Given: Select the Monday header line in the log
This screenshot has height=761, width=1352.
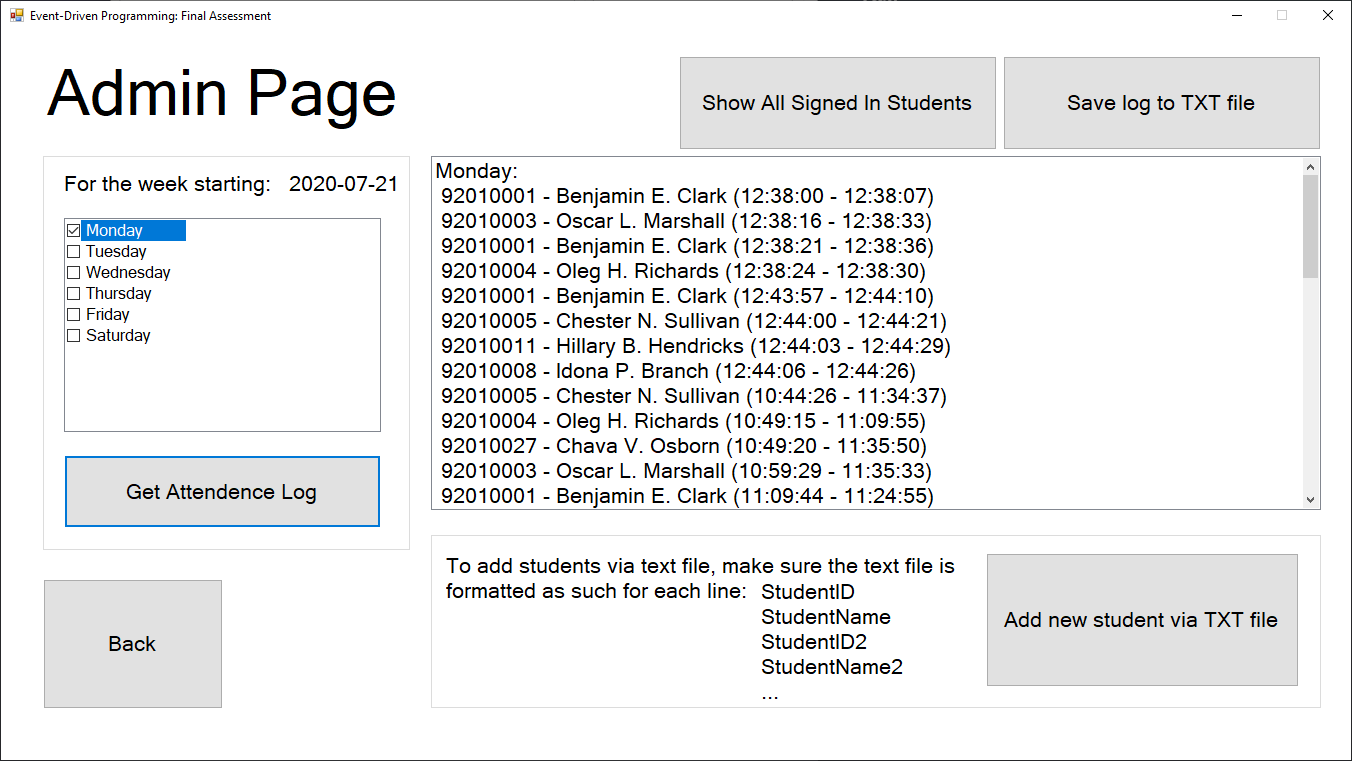Looking at the screenshot, I should 477,170.
